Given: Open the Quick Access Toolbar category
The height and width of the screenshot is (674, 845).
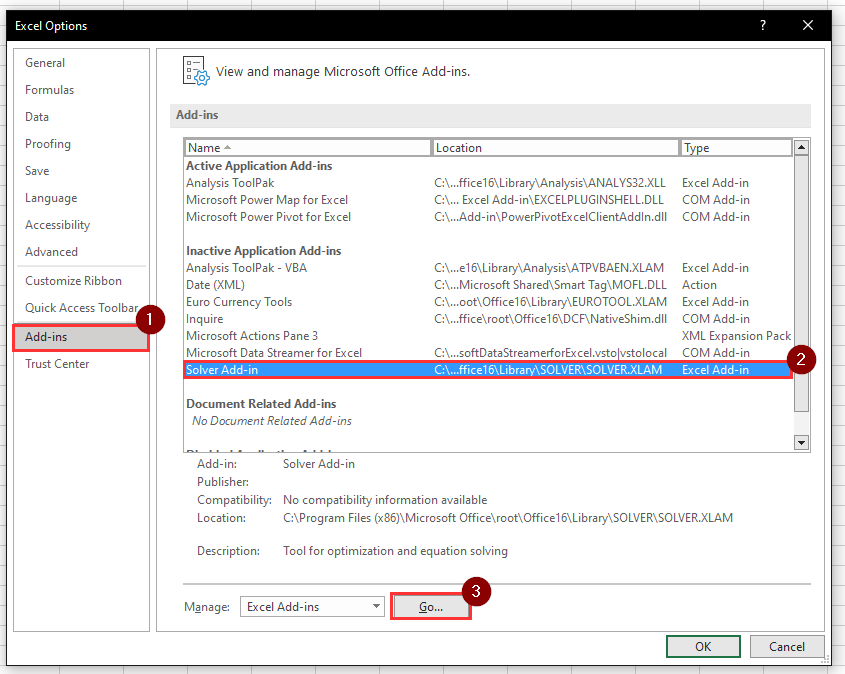Looking at the screenshot, I should click(81, 308).
